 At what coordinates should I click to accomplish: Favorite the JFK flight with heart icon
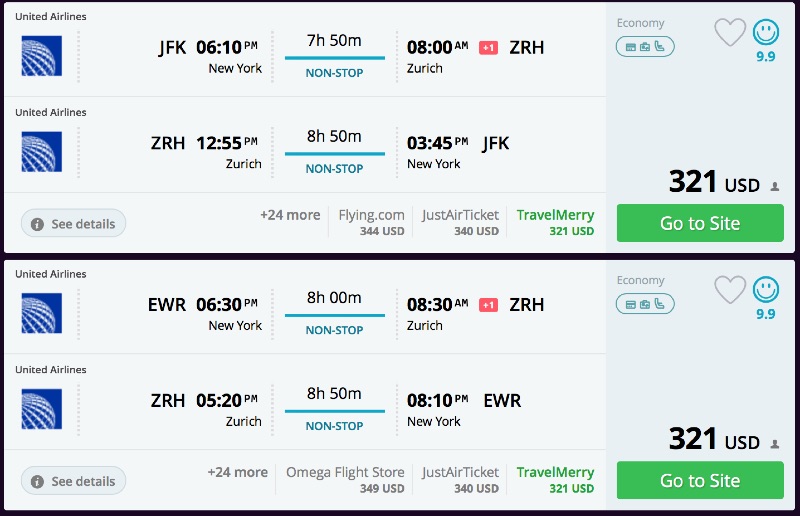coord(730,33)
